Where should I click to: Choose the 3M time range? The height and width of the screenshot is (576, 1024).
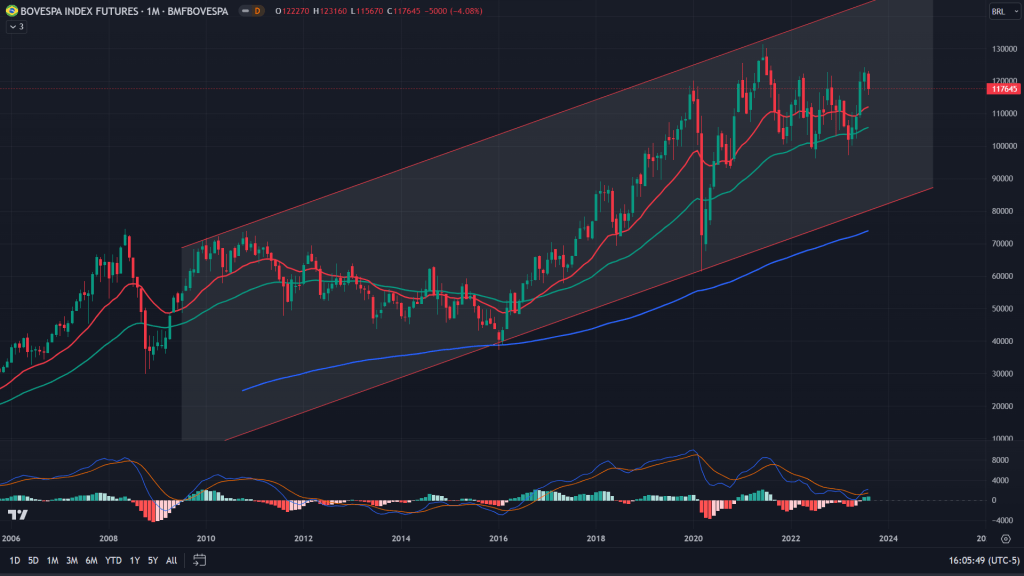point(72,560)
